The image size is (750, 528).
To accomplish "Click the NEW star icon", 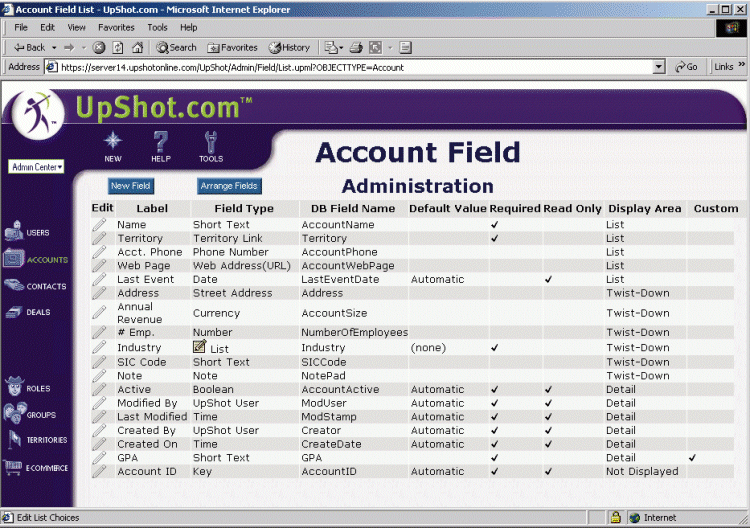I will tap(113, 141).
